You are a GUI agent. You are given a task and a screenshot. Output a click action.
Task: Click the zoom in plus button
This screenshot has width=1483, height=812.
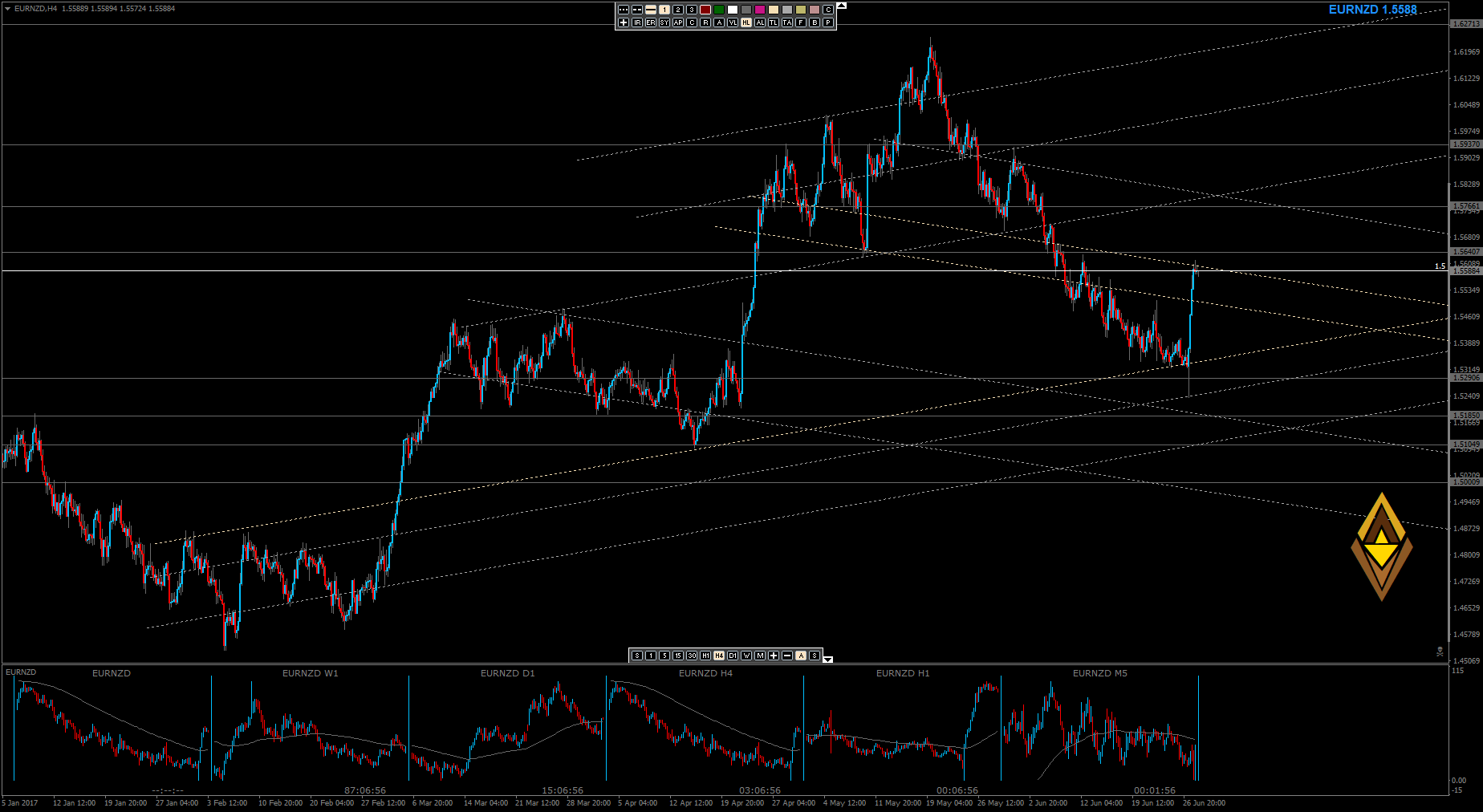coord(774,656)
